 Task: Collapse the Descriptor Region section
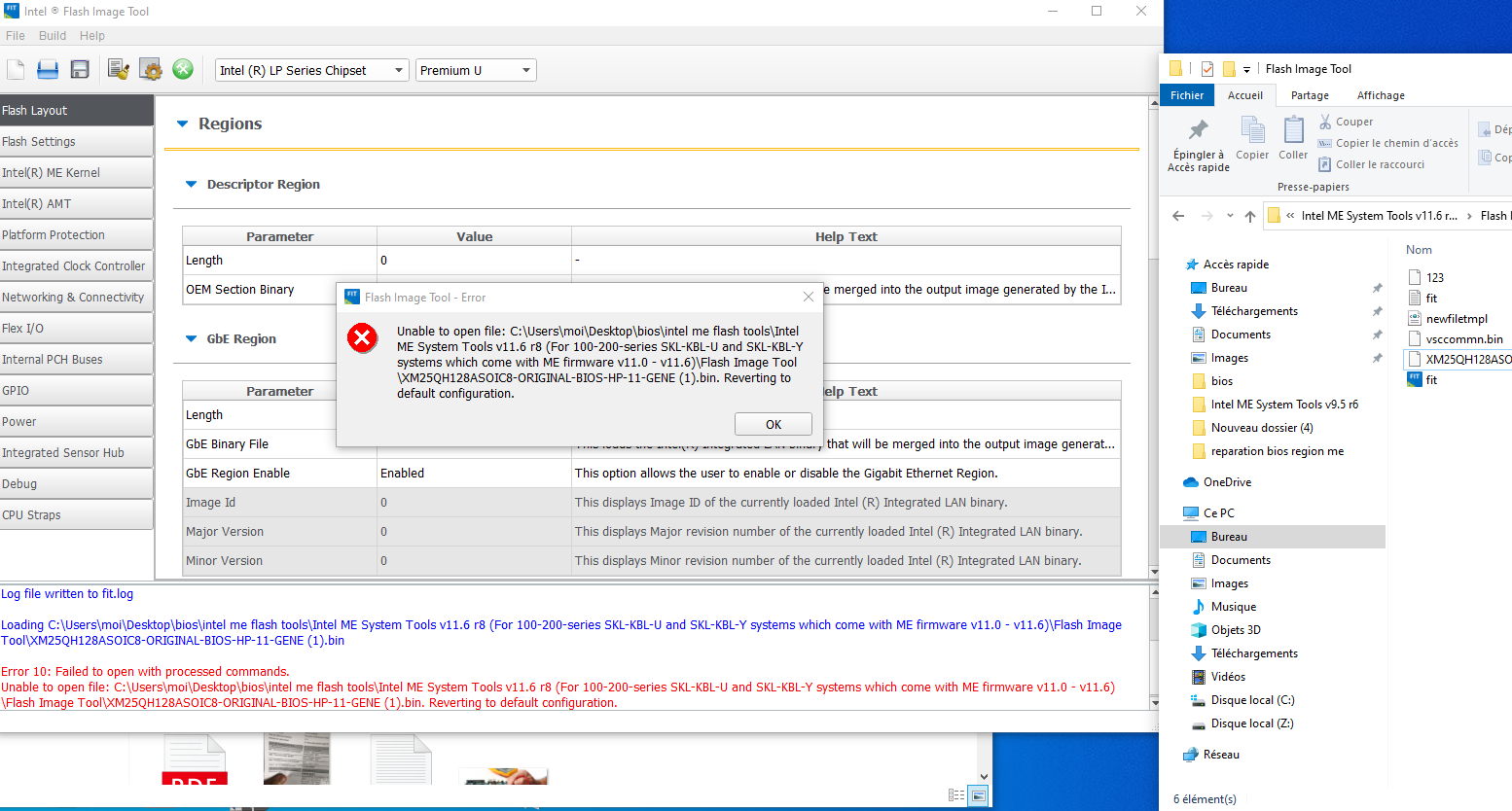click(x=191, y=184)
